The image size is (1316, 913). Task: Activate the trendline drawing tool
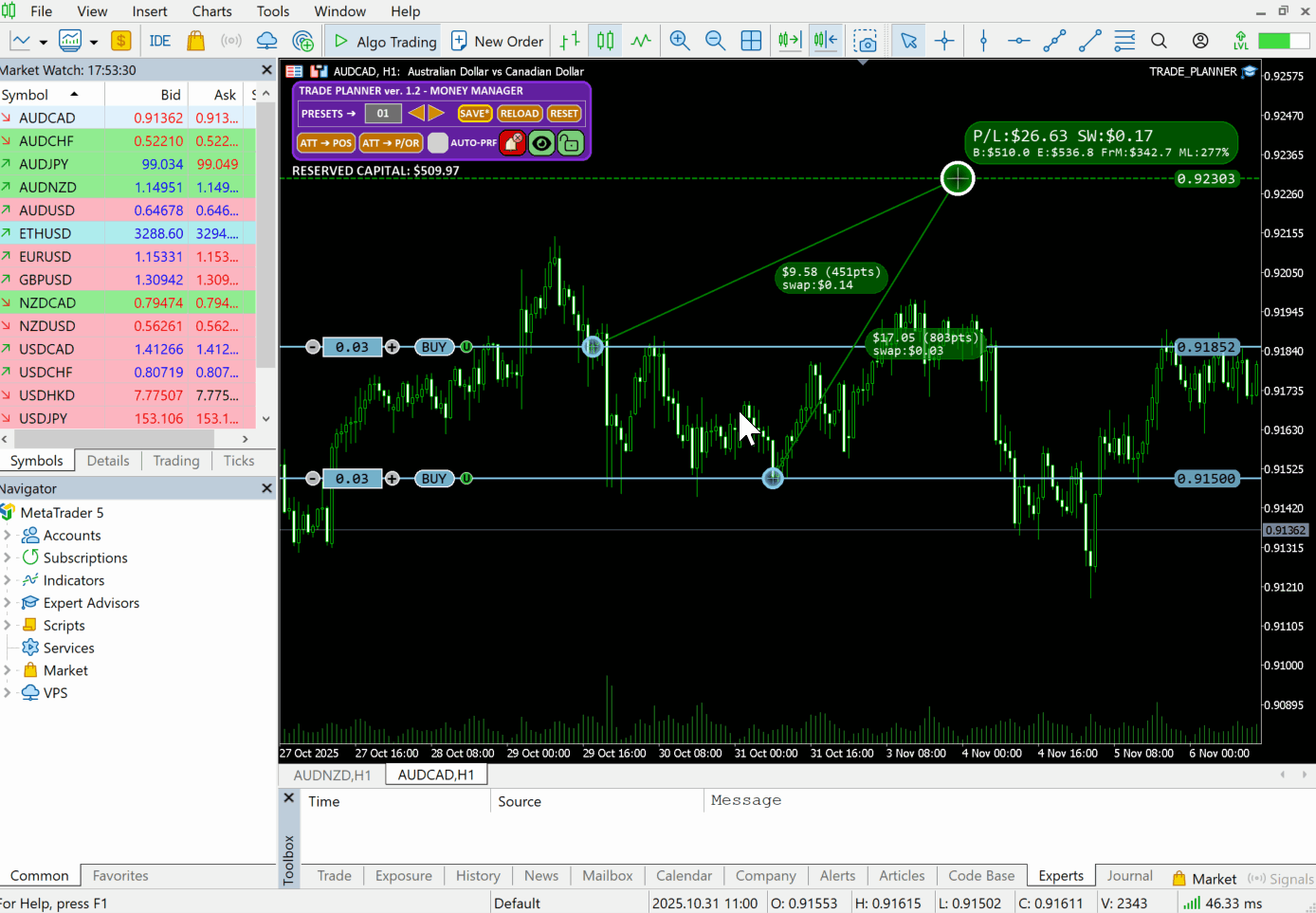point(1089,41)
